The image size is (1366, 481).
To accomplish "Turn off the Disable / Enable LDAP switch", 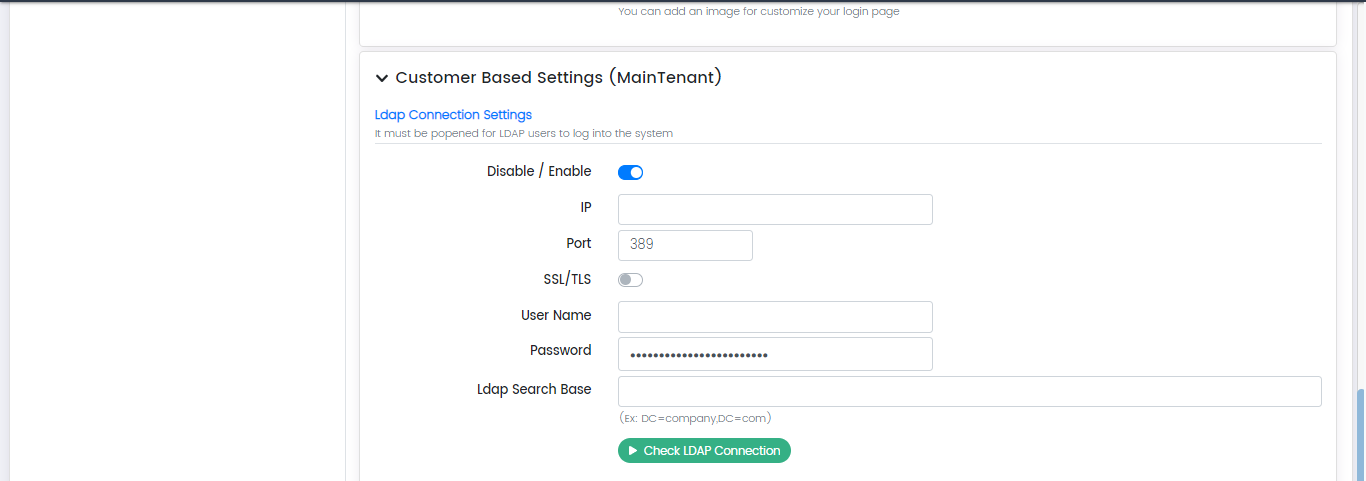I will pyautogui.click(x=630, y=172).
